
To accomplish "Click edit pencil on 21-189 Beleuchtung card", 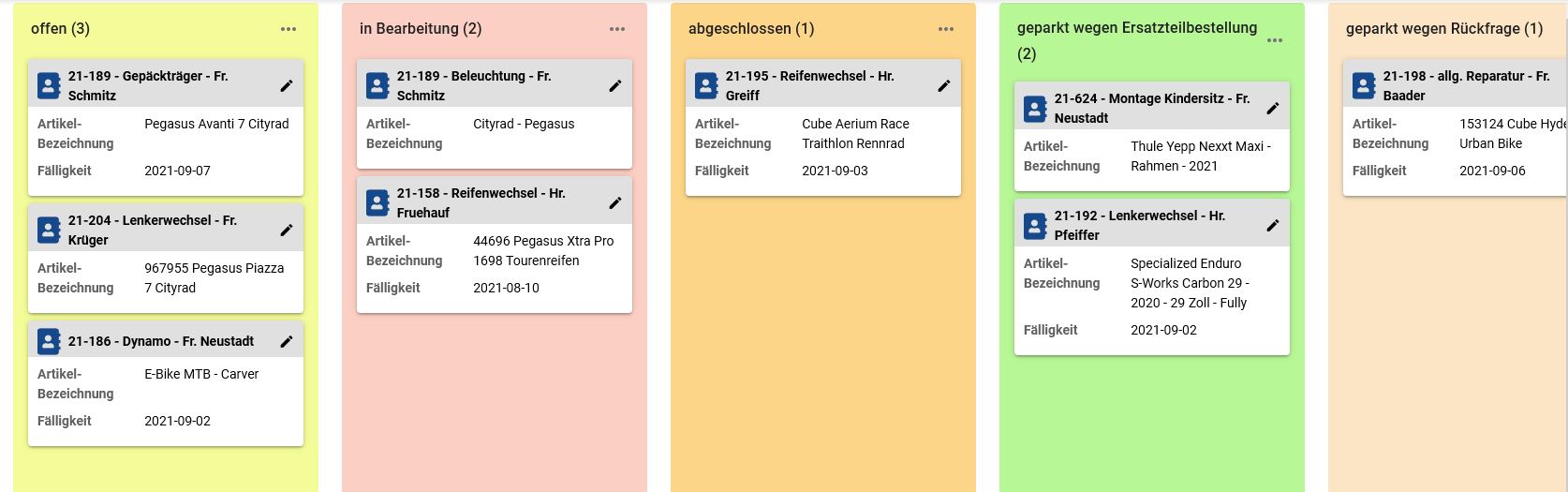I will (615, 86).
